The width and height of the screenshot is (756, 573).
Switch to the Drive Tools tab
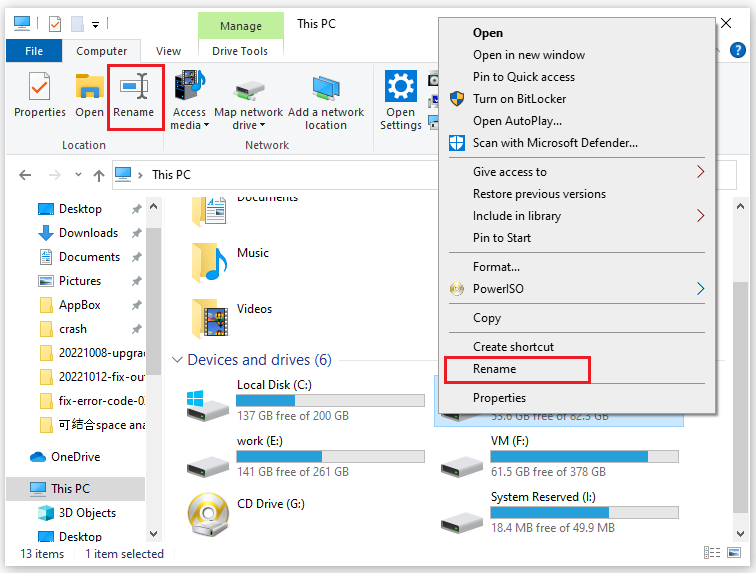pos(240,51)
